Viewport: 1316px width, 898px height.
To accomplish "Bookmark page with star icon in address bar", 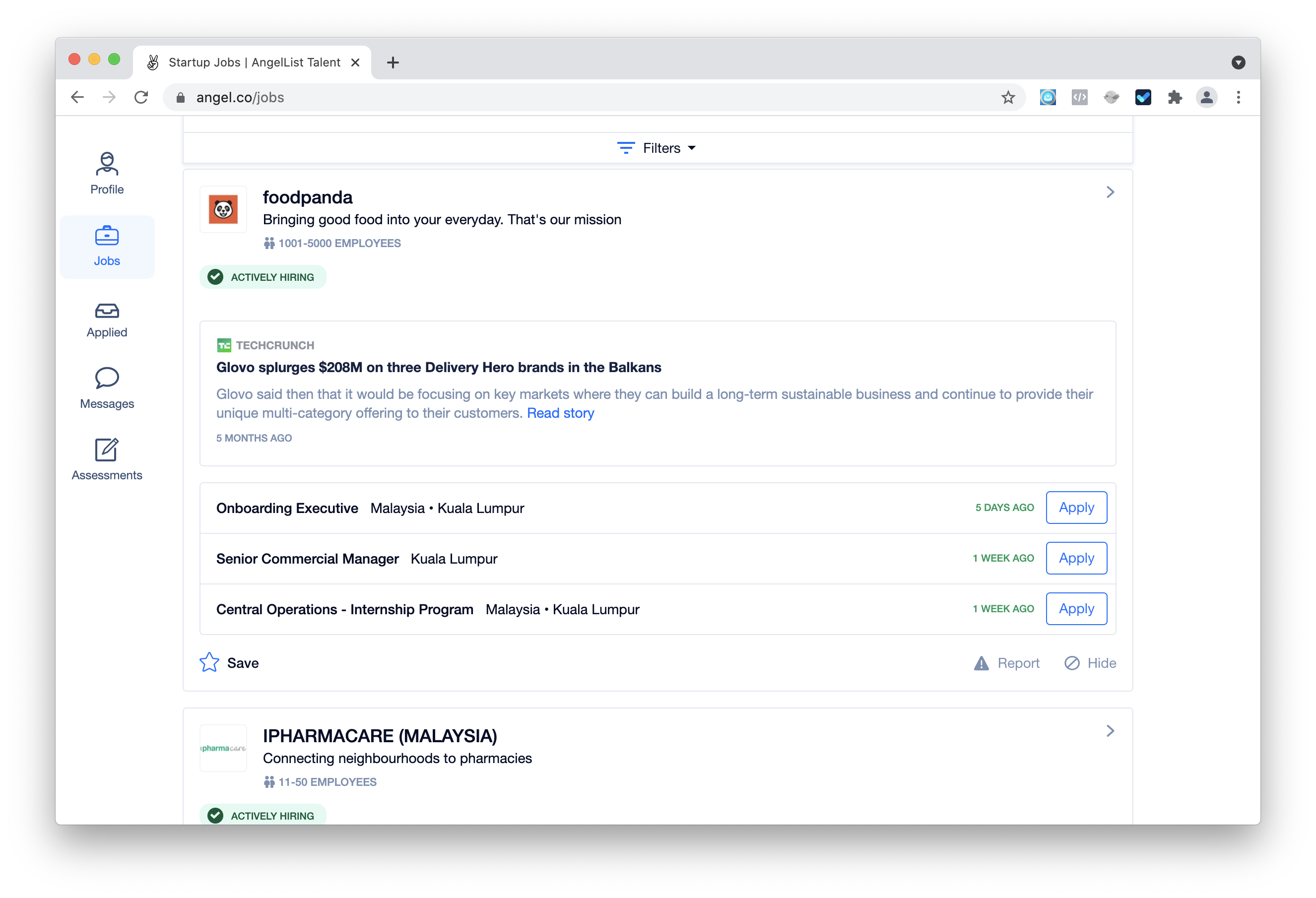I will [x=1008, y=97].
